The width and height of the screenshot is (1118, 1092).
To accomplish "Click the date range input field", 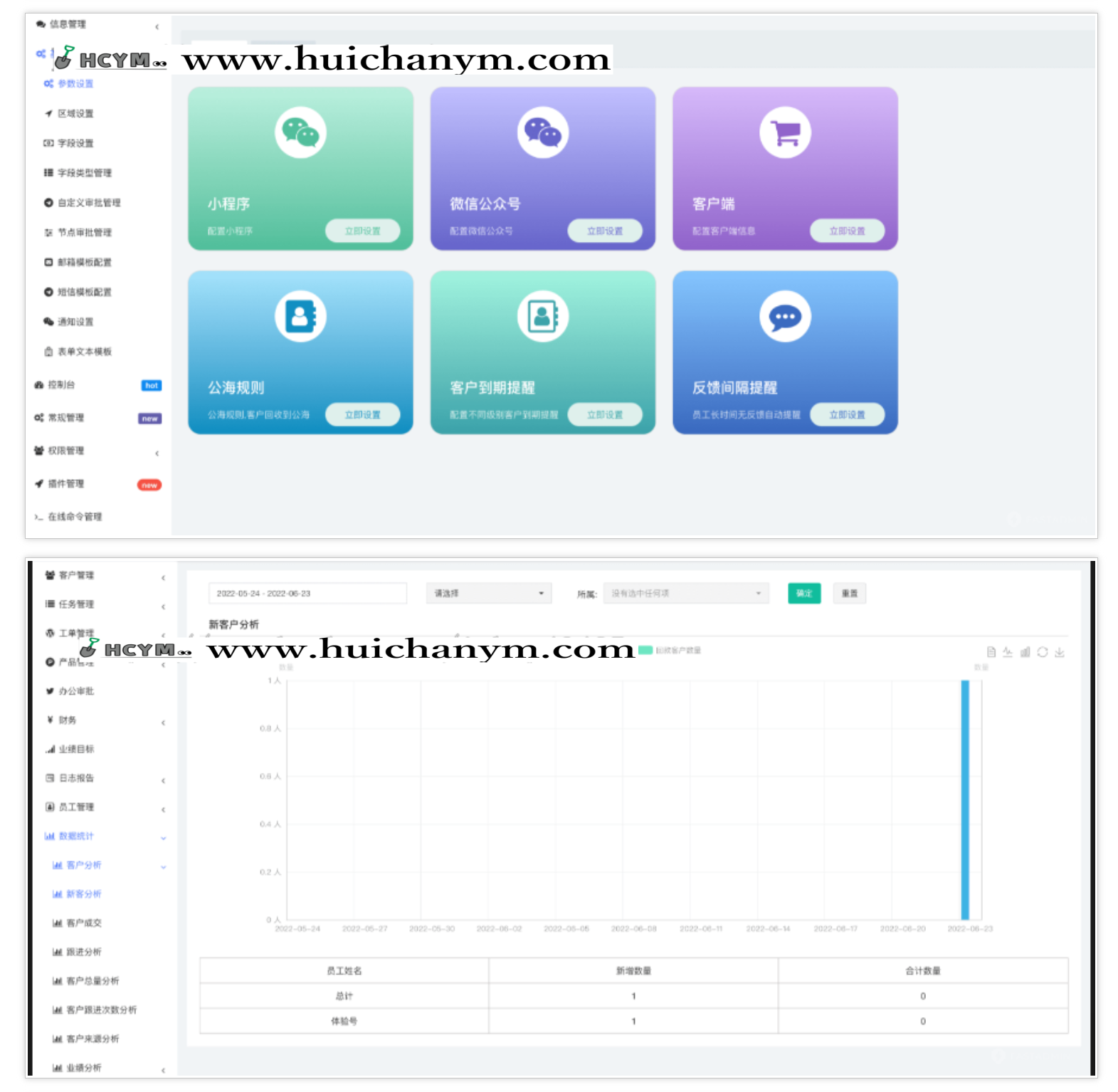I will [307, 594].
